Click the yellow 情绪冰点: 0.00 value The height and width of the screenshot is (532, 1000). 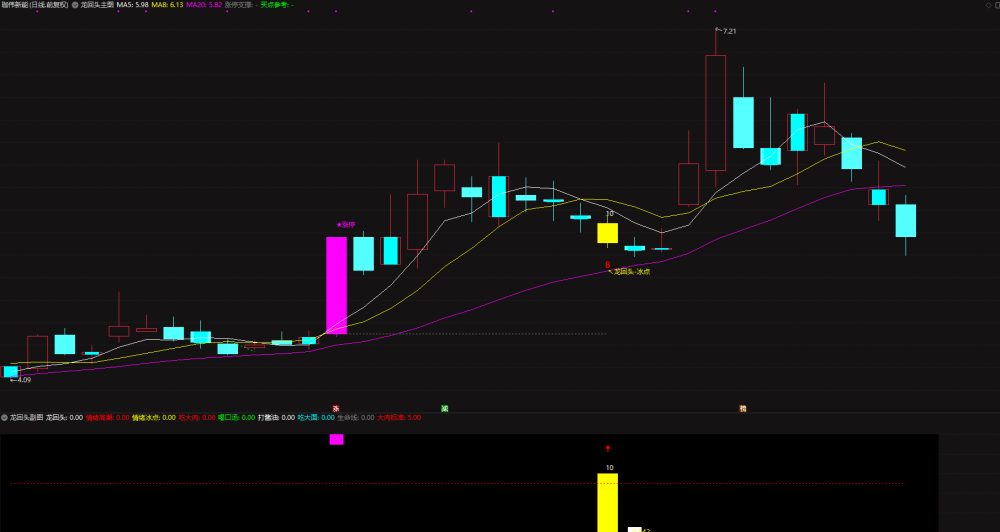154,417
